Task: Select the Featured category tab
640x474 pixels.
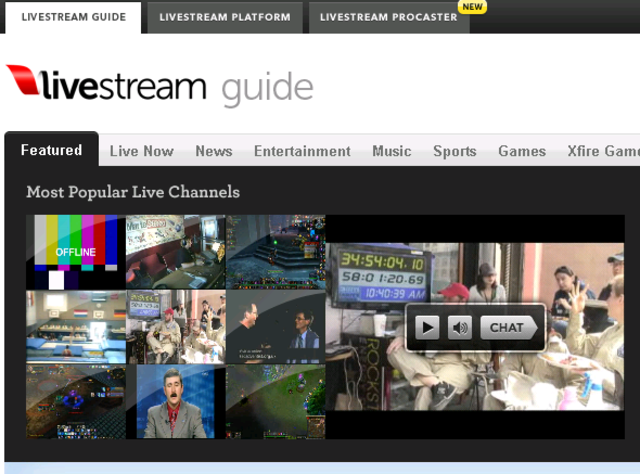Action: click(51, 150)
